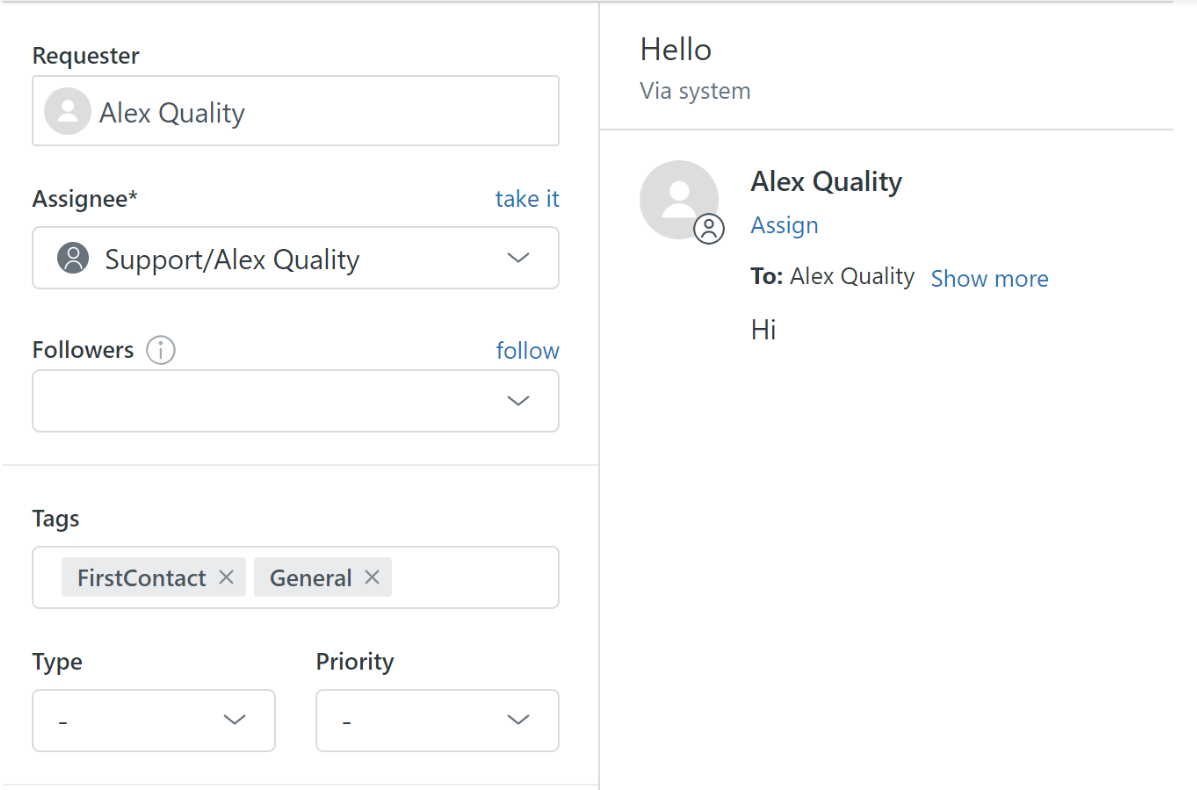Click the Hello ticket subject
The width and height of the screenshot is (1197, 790).
tap(676, 50)
